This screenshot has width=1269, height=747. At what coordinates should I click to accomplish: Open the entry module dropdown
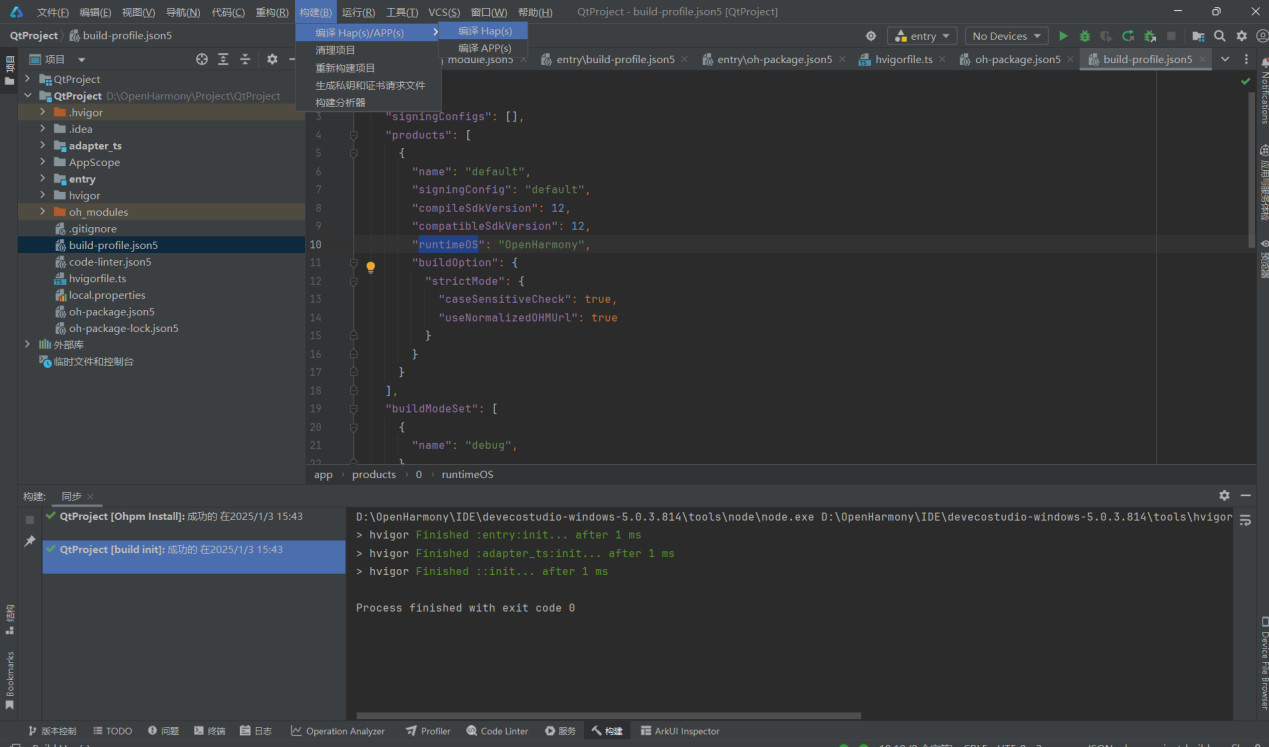[922, 36]
